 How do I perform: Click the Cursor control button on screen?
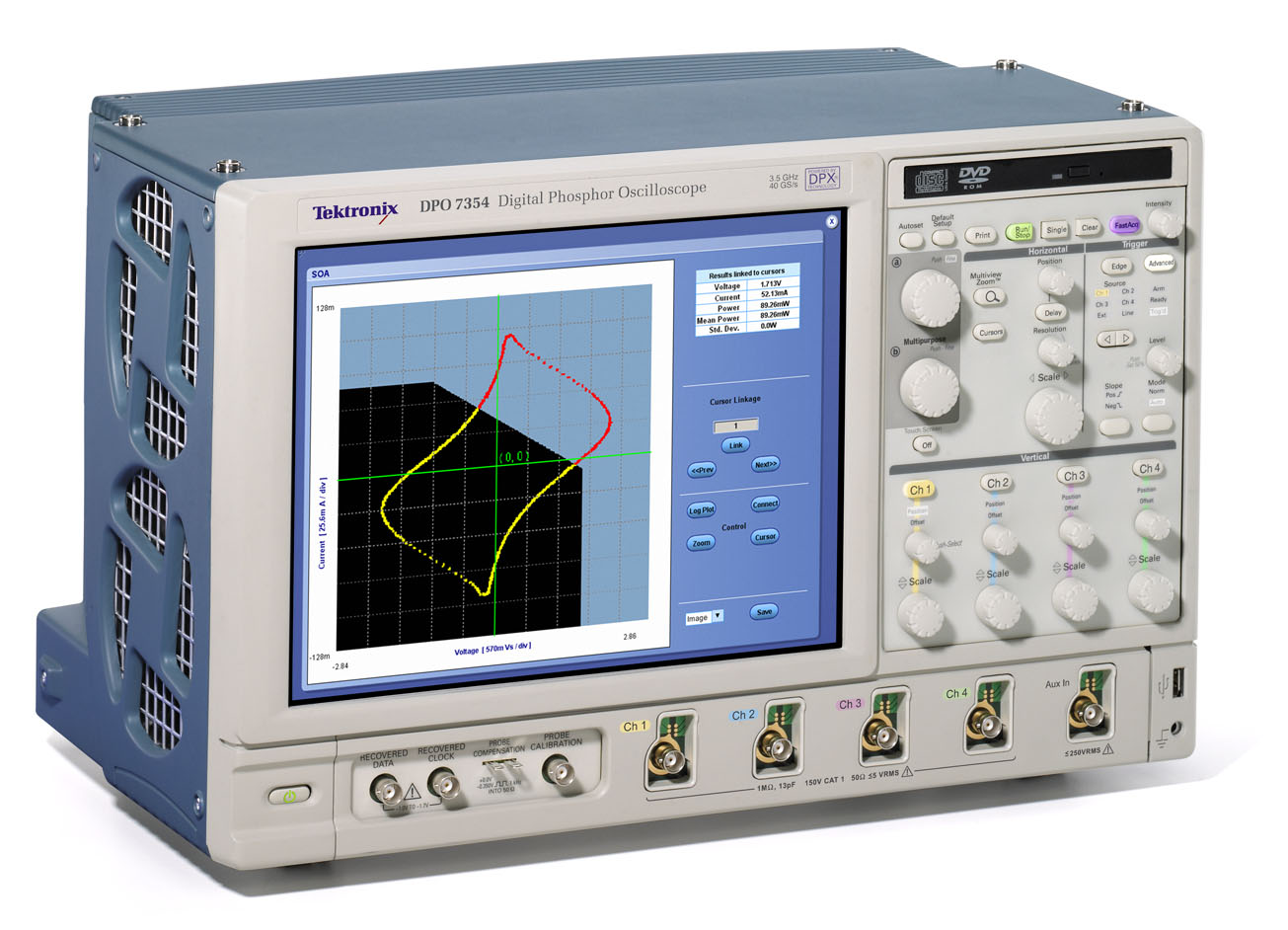tap(765, 537)
